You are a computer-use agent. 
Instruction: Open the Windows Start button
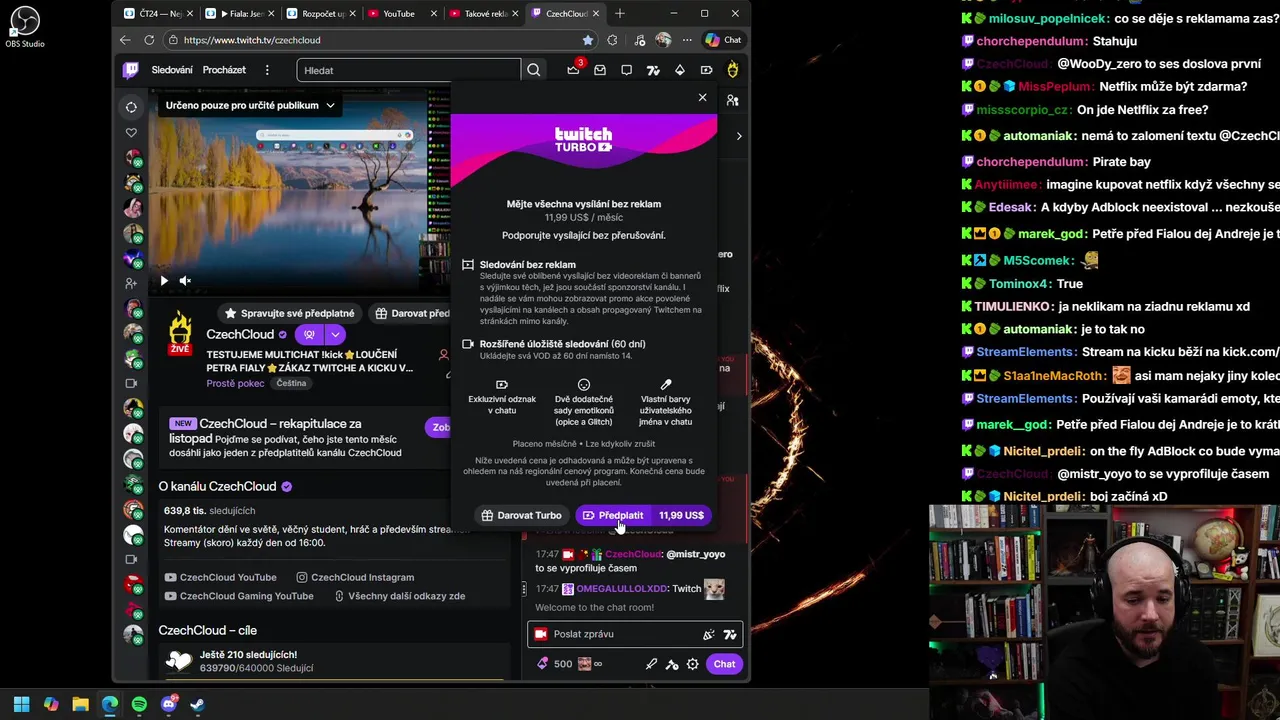[21, 704]
